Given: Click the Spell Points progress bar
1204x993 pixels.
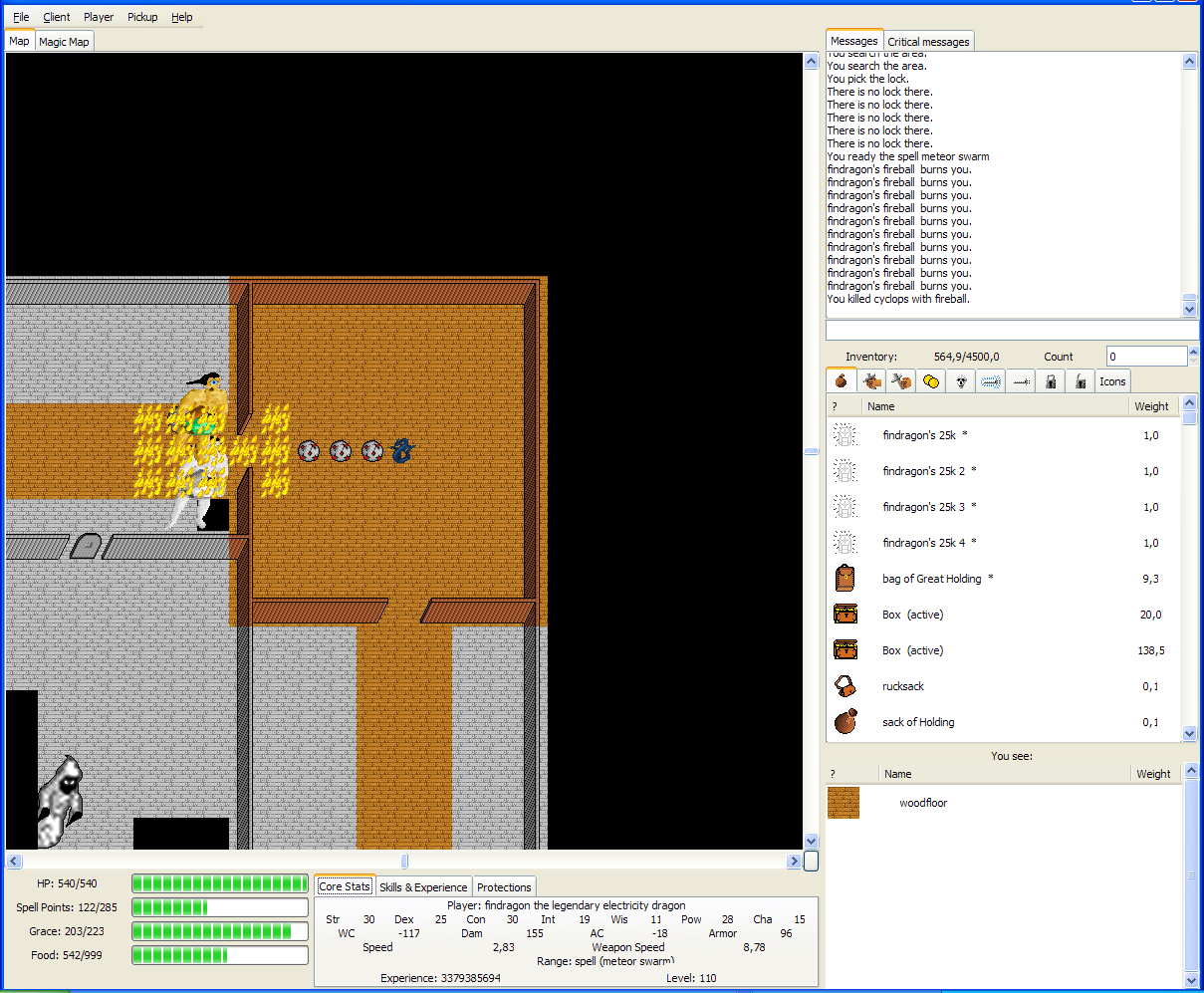Looking at the screenshot, I should coord(220,907).
